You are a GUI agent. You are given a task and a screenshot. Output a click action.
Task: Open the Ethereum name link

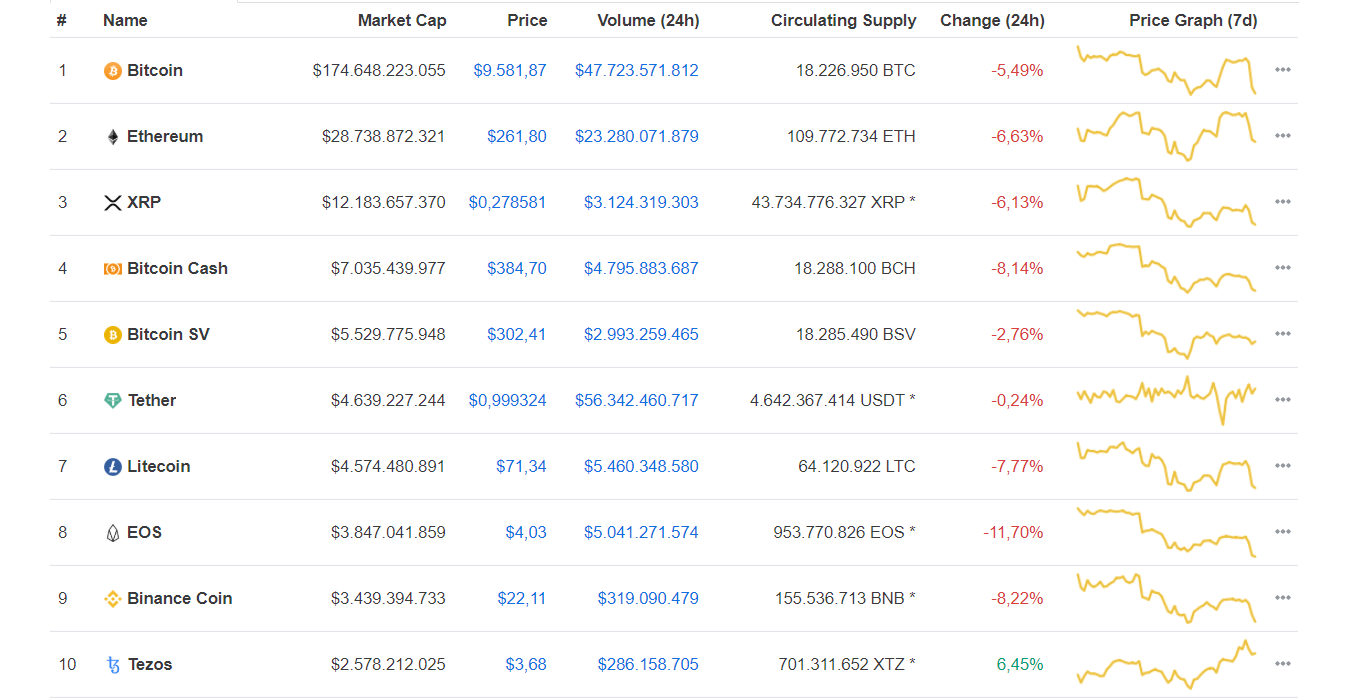pos(165,136)
